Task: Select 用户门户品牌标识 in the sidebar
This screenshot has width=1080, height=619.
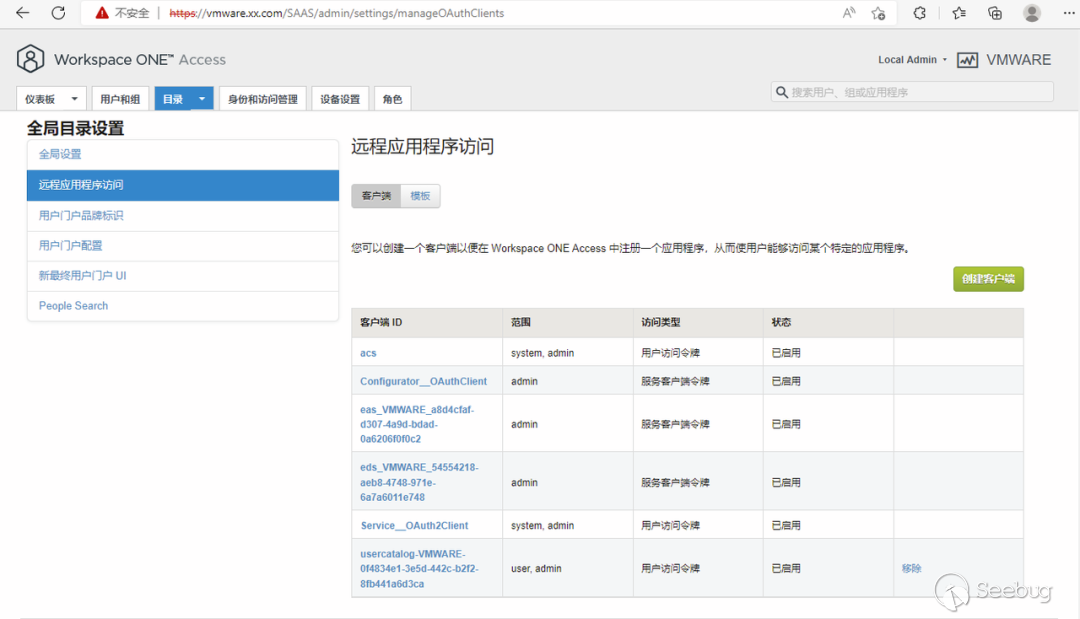Action: [x=81, y=215]
